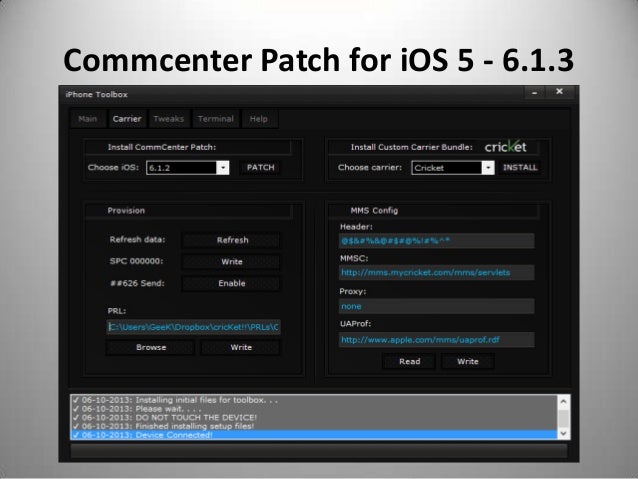Click the MMS Header input field
The width and height of the screenshot is (638, 479).
(x=435, y=241)
